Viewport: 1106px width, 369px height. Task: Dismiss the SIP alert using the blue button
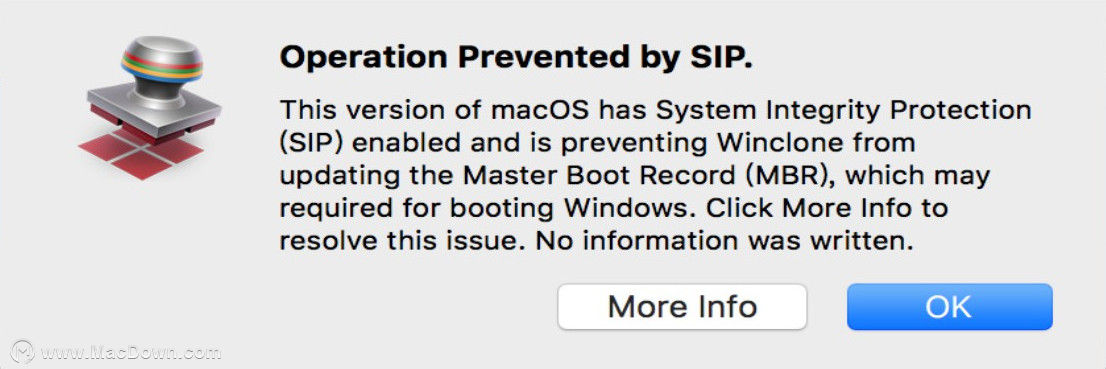[949, 307]
